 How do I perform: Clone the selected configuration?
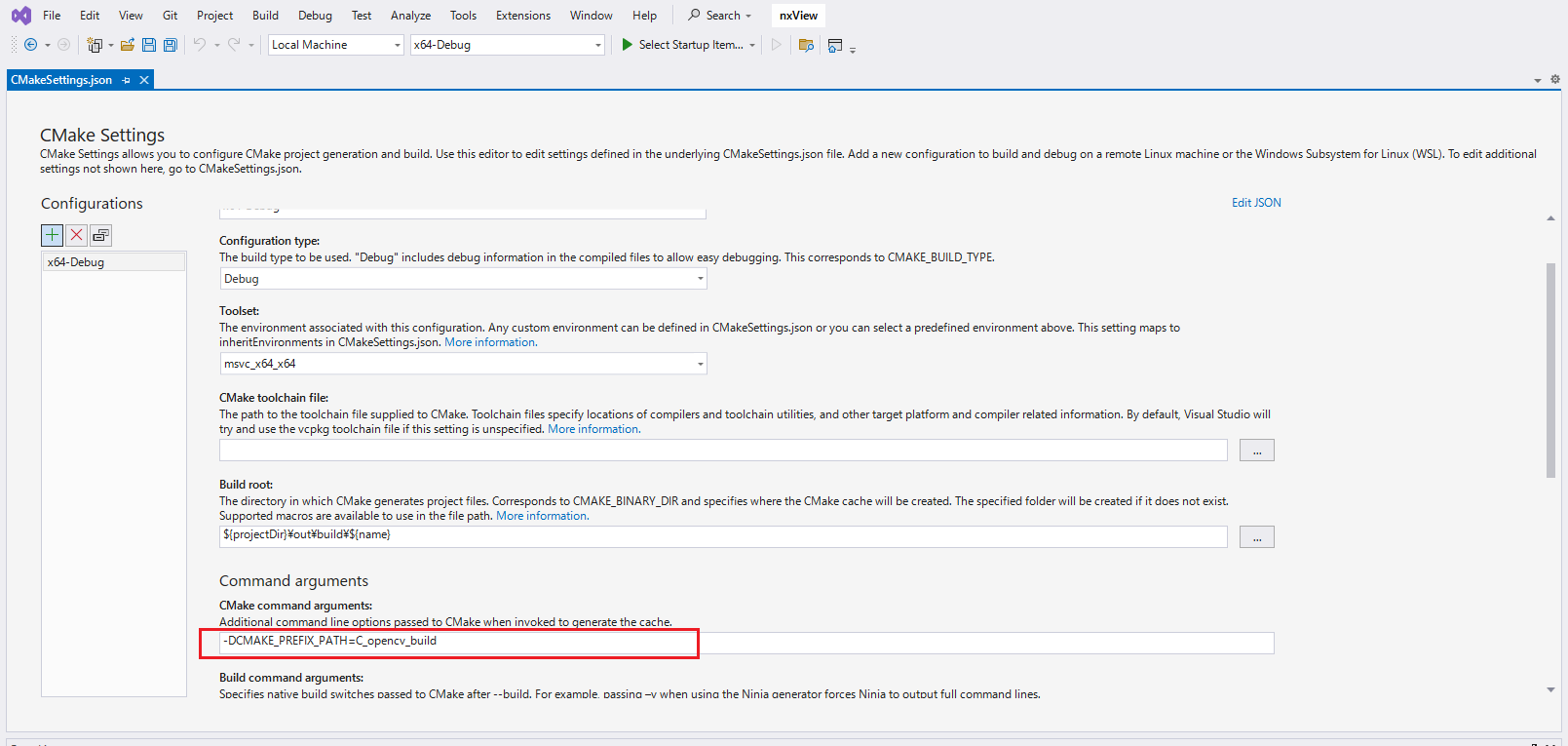click(x=100, y=235)
